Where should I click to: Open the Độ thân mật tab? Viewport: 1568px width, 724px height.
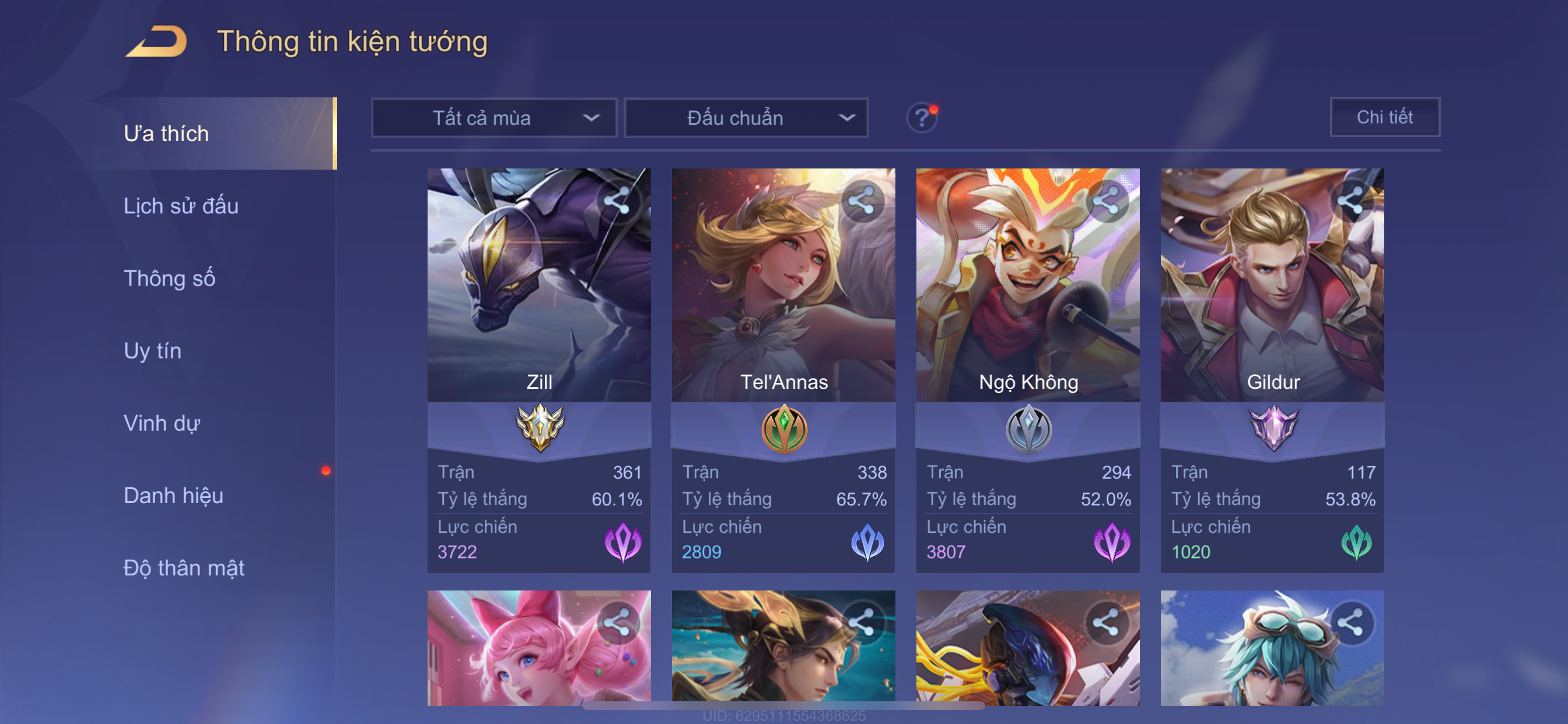[184, 568]
